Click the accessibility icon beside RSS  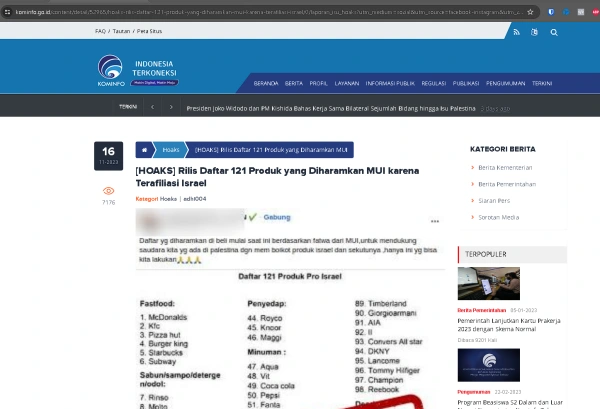pos(535,32)
